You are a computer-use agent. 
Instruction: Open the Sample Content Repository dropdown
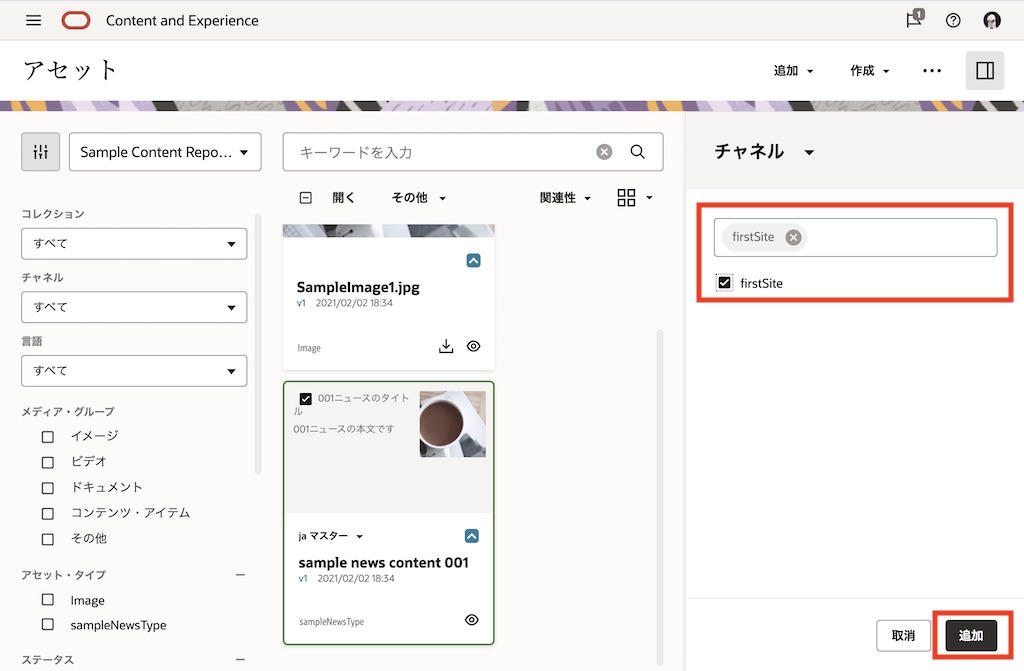pyautogui.click(x=165, y=152)
